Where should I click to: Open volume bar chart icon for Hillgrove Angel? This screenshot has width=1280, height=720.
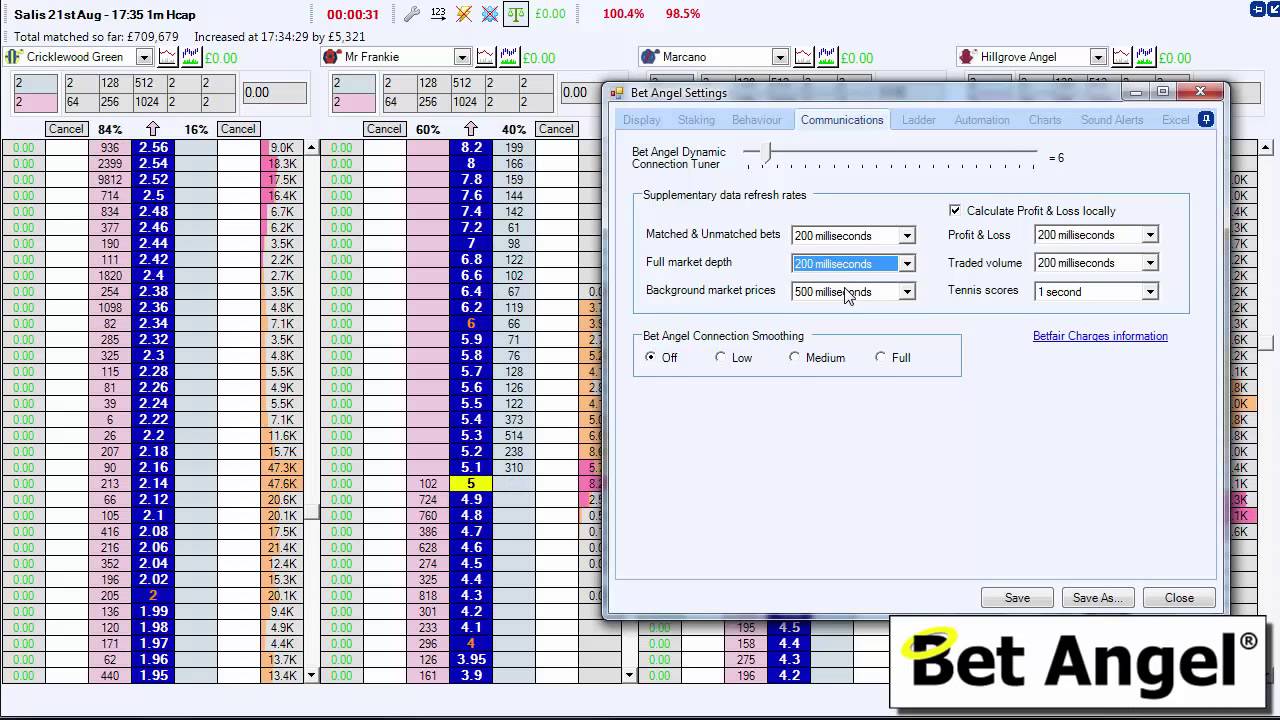1145,57
